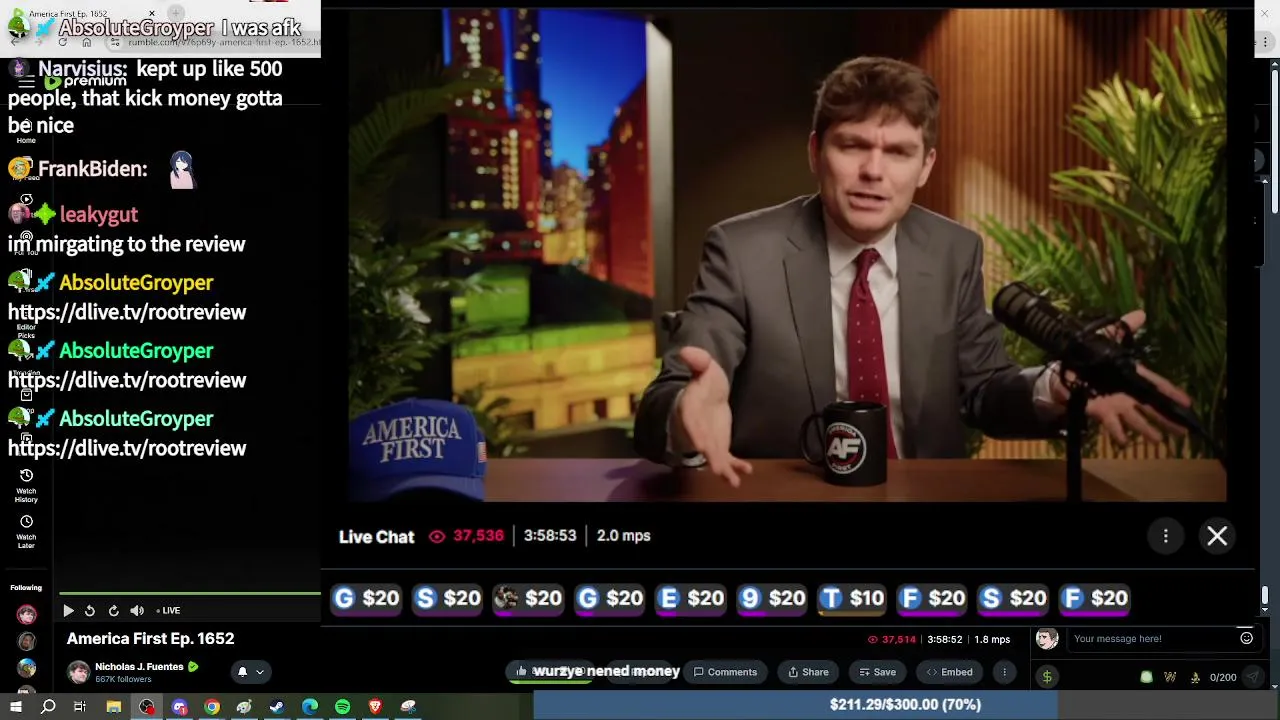
Task: Open Steam from taskbar
Action: tap(277, 707)
